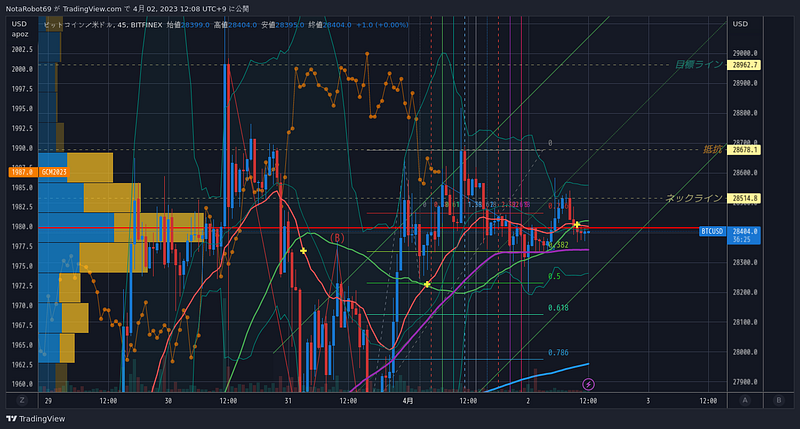Click the 28514.8 neckline price label
Image resolution: width=800 pixels, height=429 pixels.
pyautogui.click(x=745, y=198)
